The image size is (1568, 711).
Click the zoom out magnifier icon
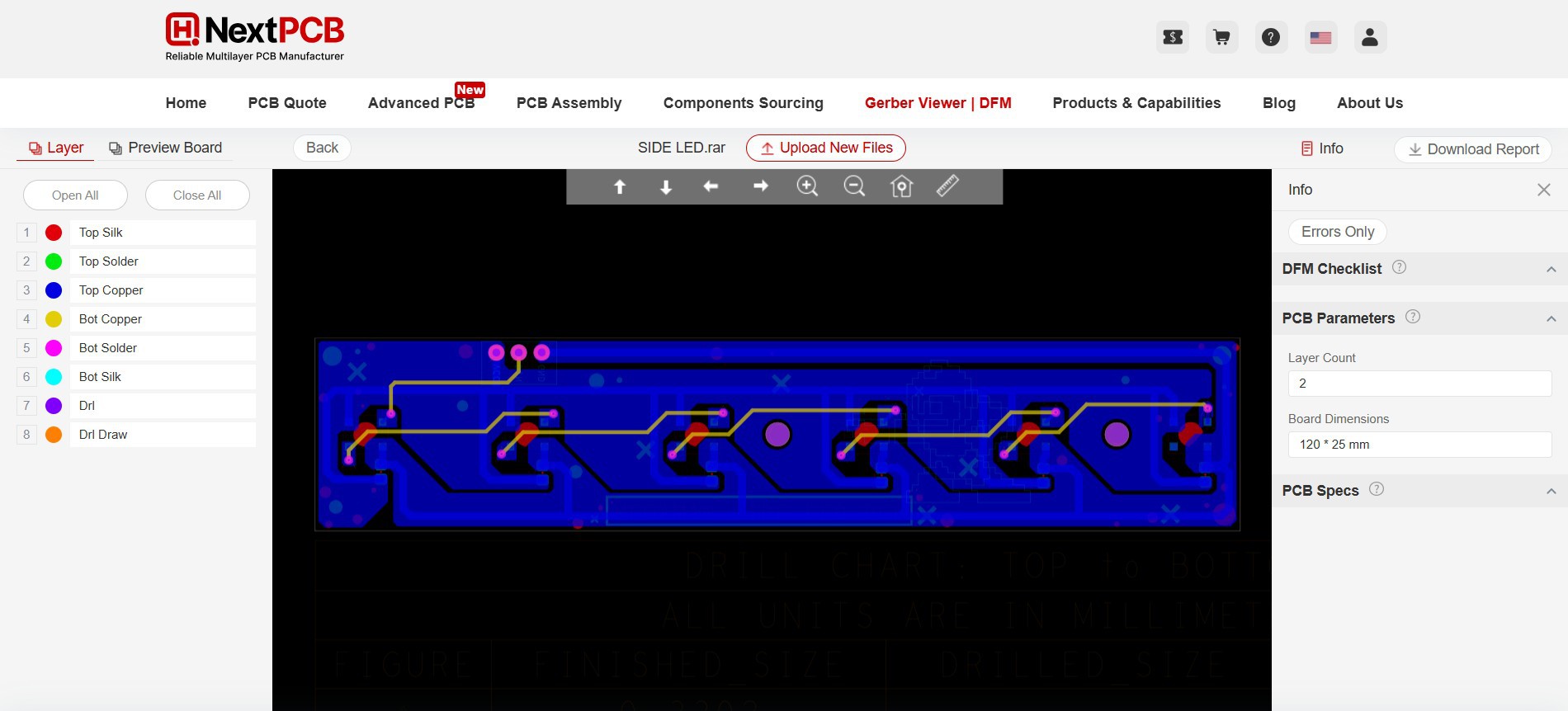click(854, 186)
